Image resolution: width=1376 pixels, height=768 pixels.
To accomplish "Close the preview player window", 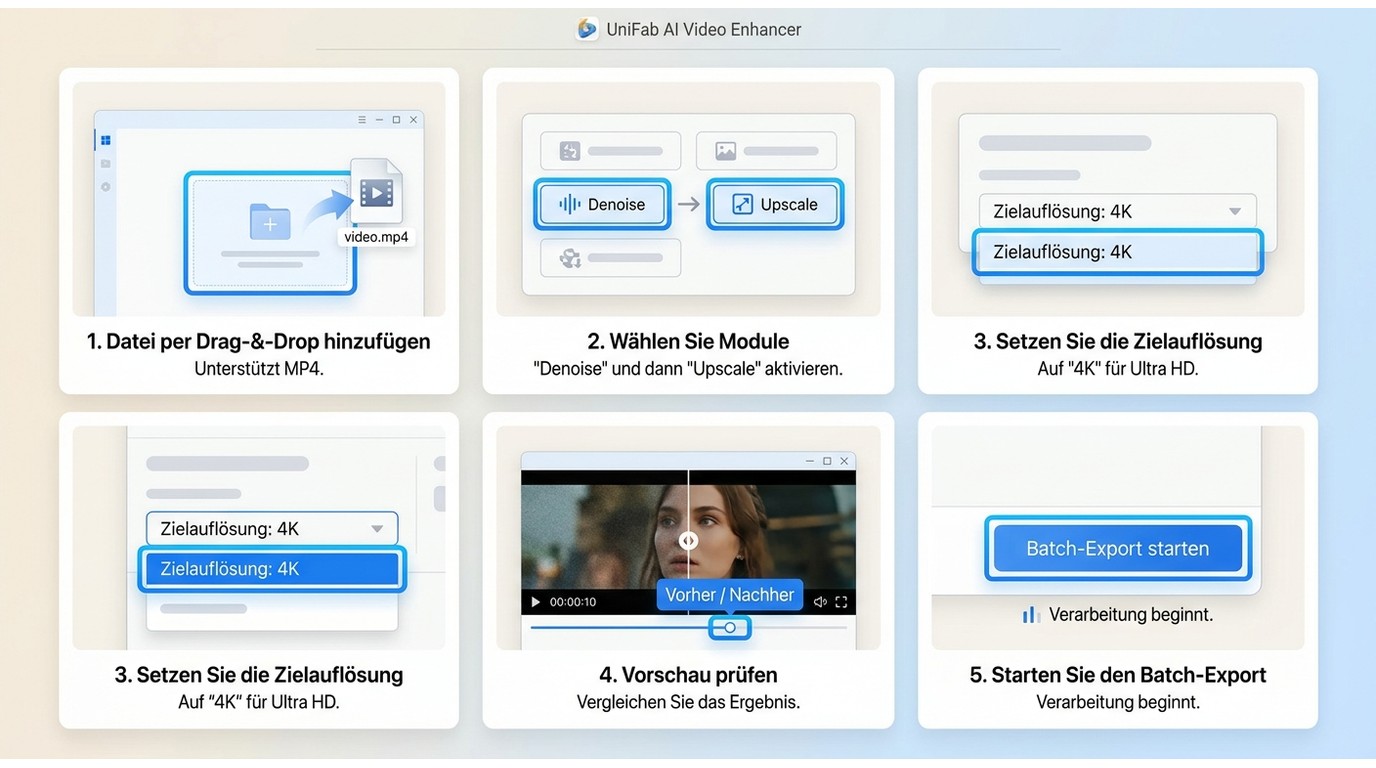I will click(x=844, y=461).
